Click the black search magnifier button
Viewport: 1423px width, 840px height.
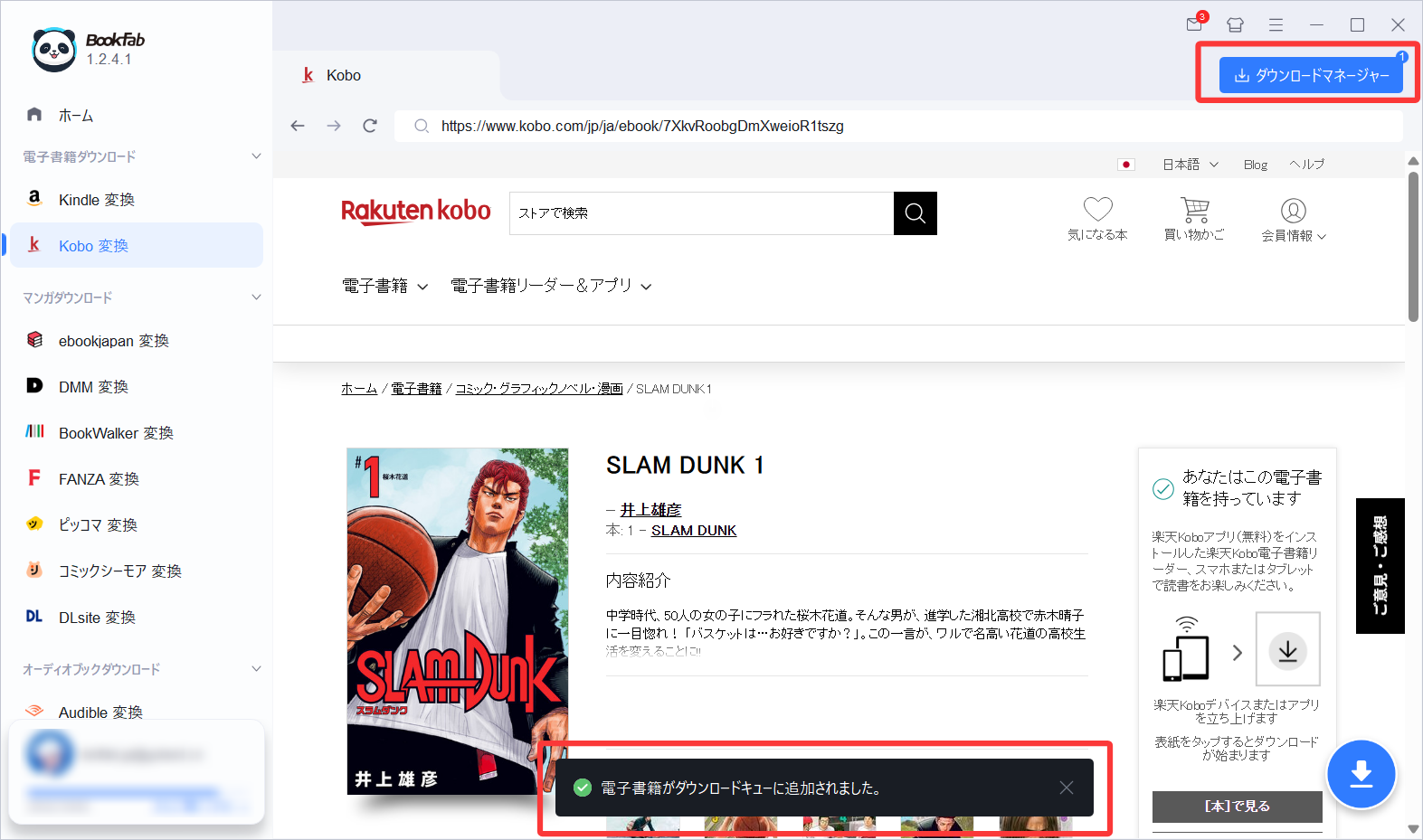point(915,213)
